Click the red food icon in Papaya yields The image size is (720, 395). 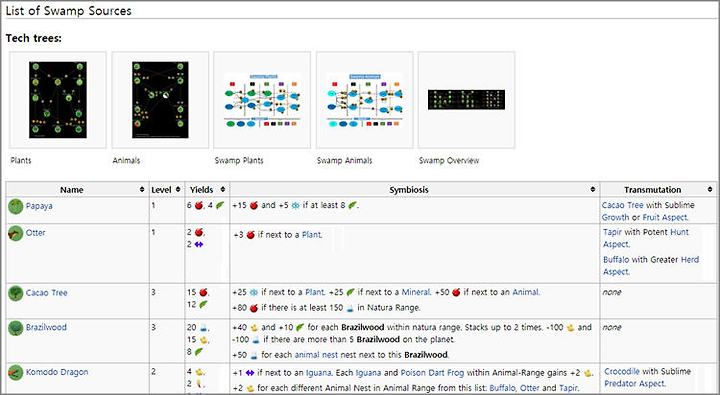pos(198,205)
